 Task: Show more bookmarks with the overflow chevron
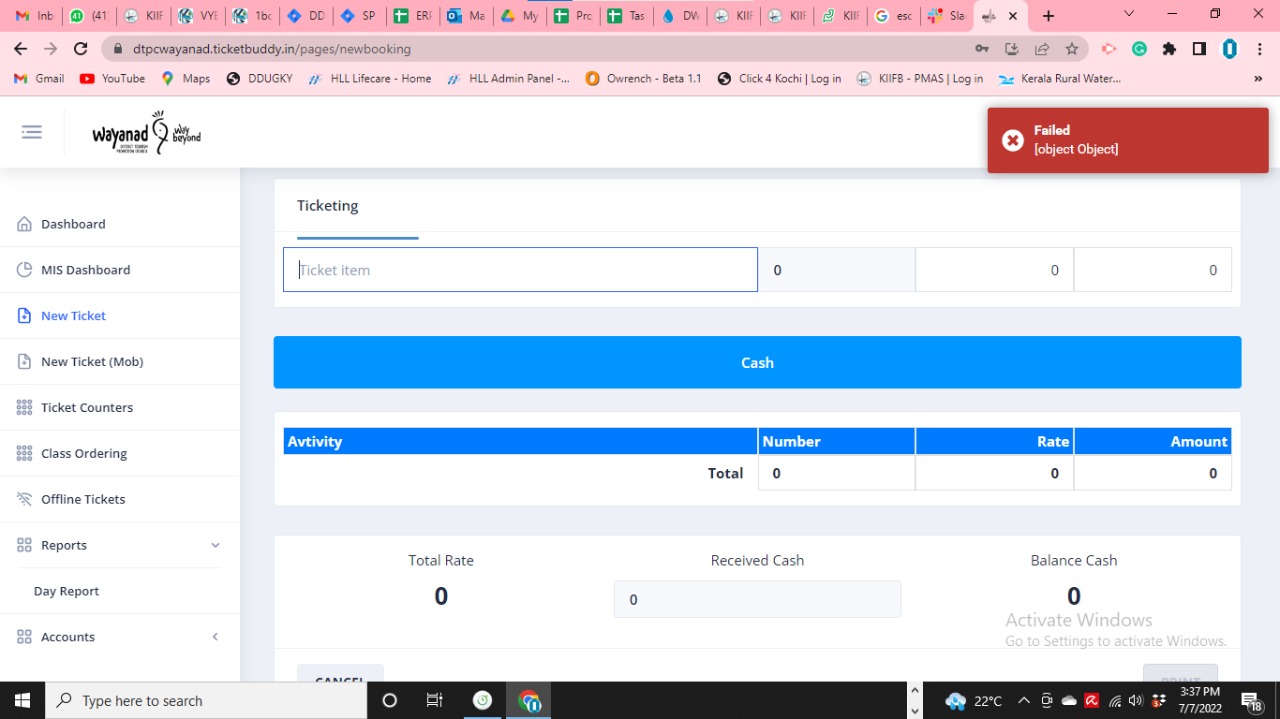click(1258, 79)
